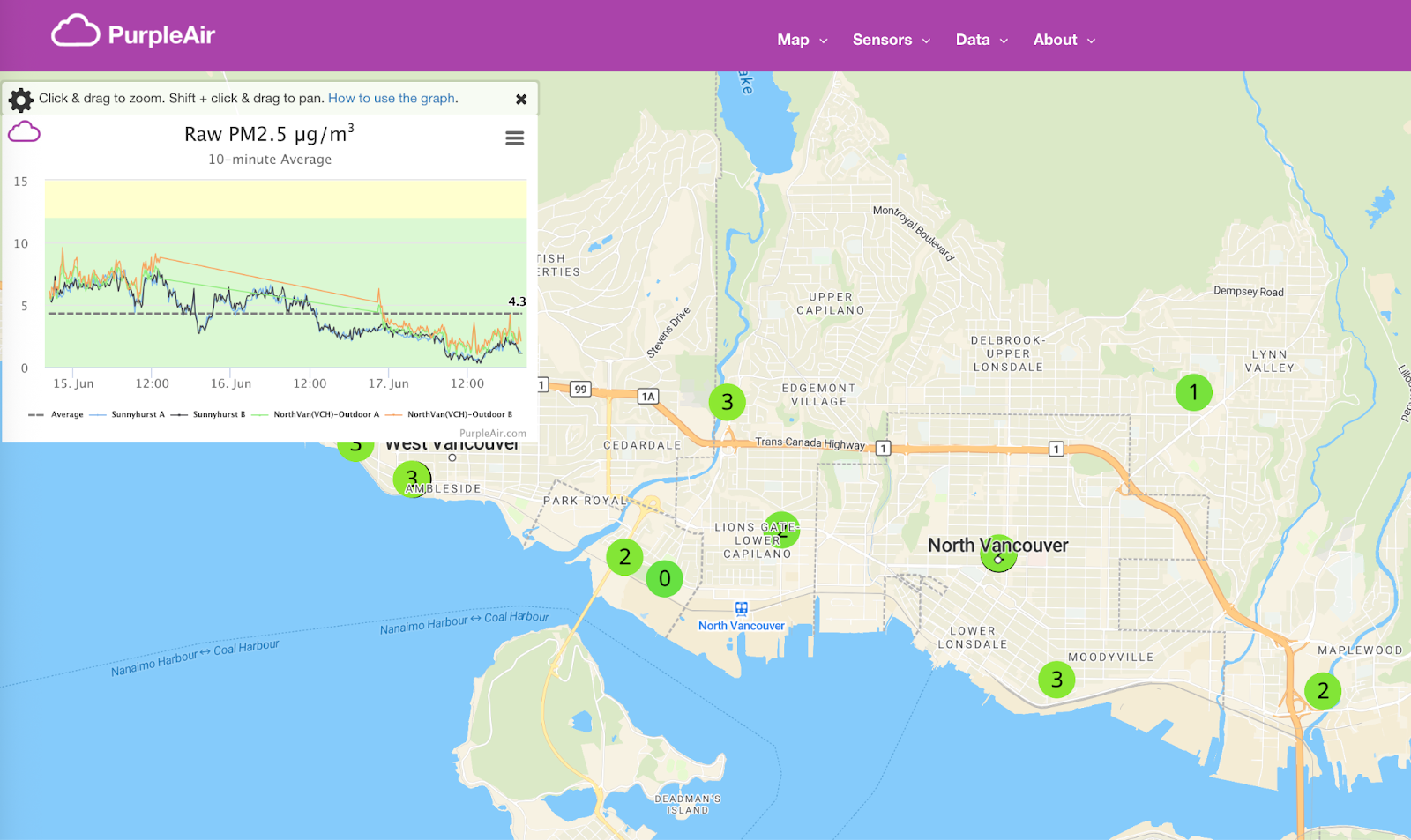Click the 'Montroyal Boulevard' map label

point(914,233)
